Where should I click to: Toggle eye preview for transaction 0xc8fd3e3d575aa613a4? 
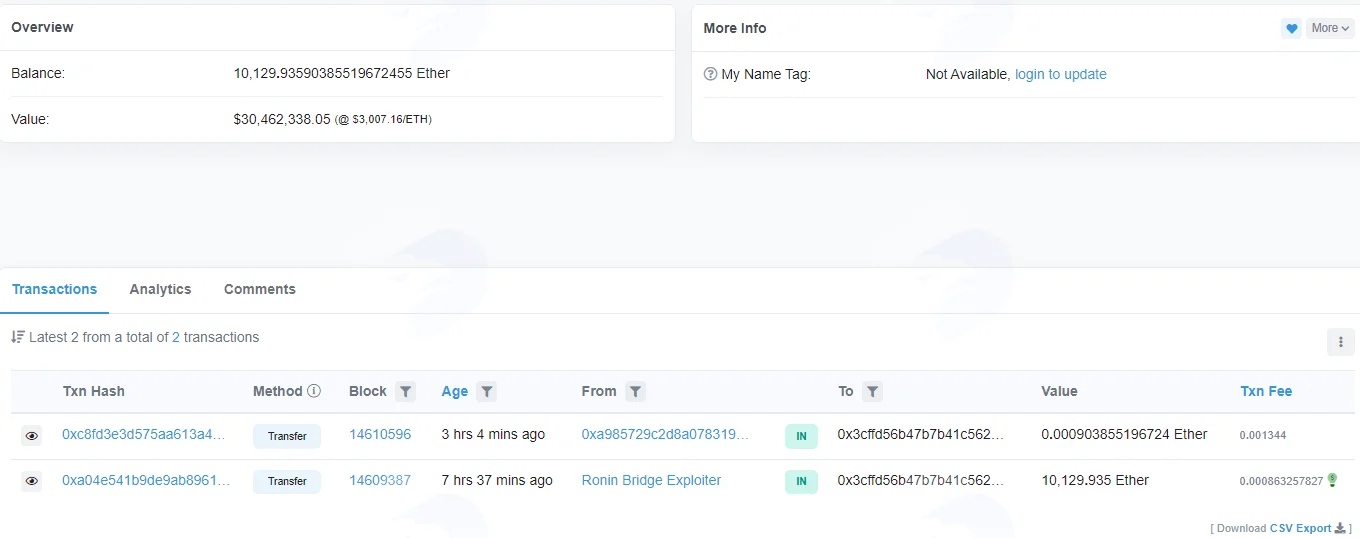click(32, 436)
